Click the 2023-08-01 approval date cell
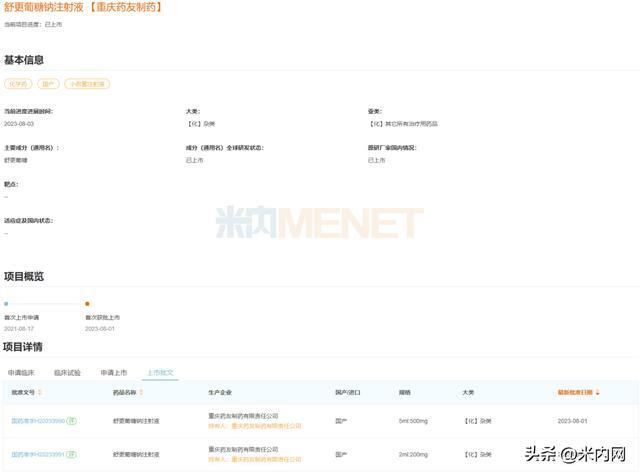 pos(572,421)
